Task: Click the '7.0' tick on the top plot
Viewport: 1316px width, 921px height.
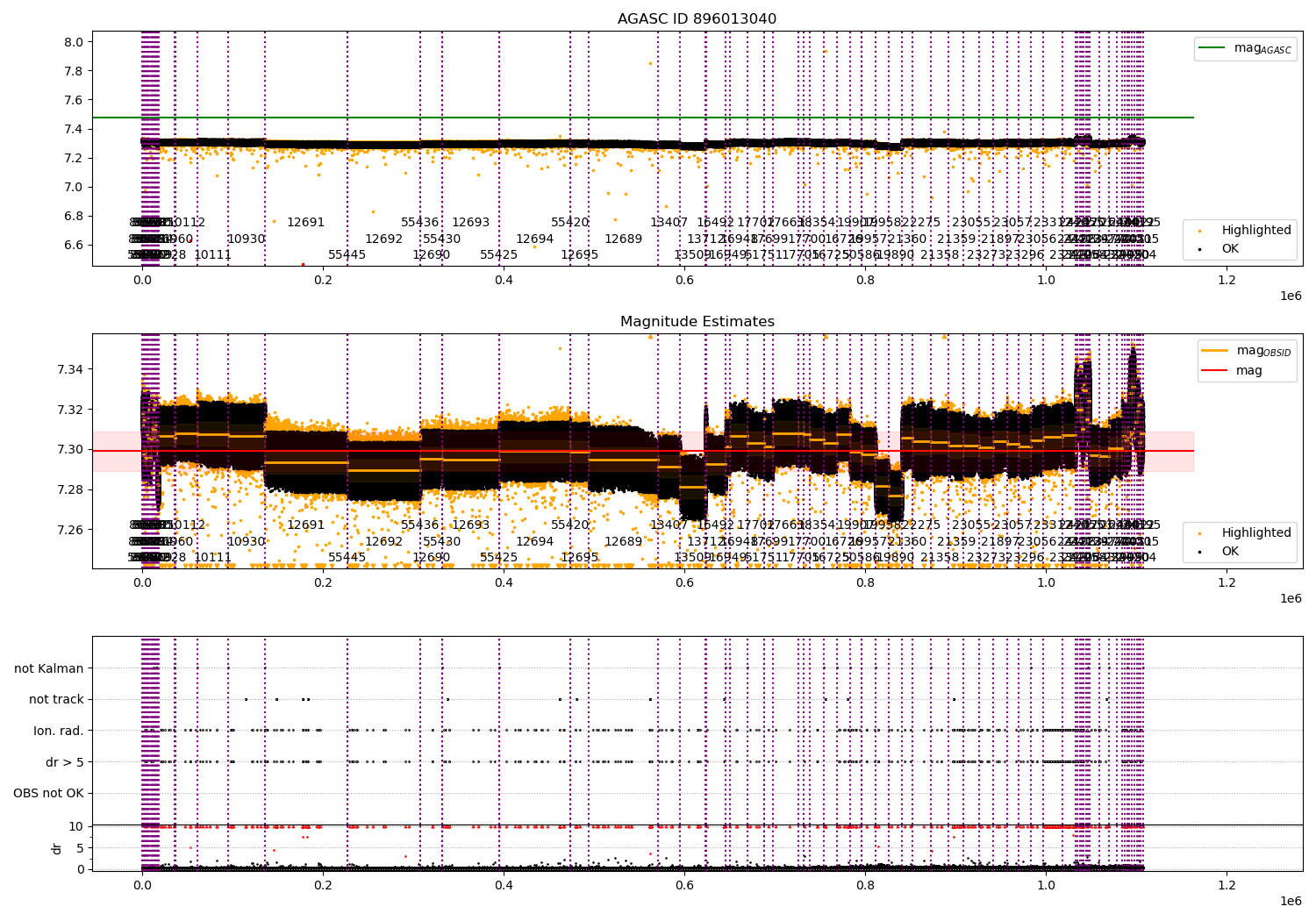Action: (74, 187)
